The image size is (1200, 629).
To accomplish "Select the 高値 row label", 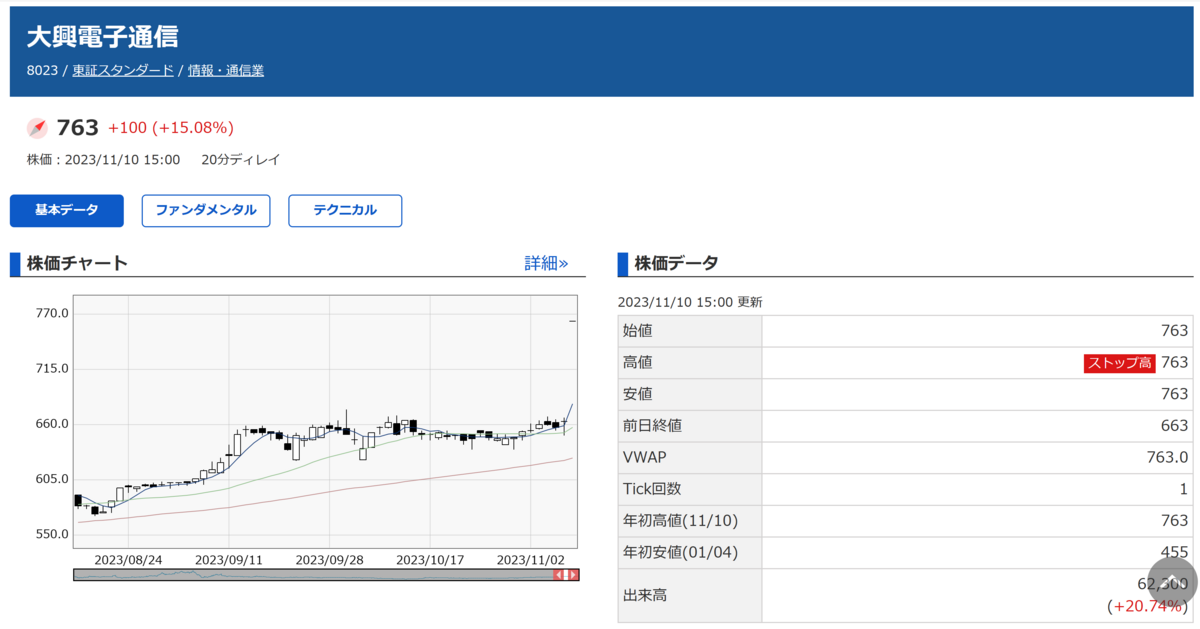I will tap(690, 363).
